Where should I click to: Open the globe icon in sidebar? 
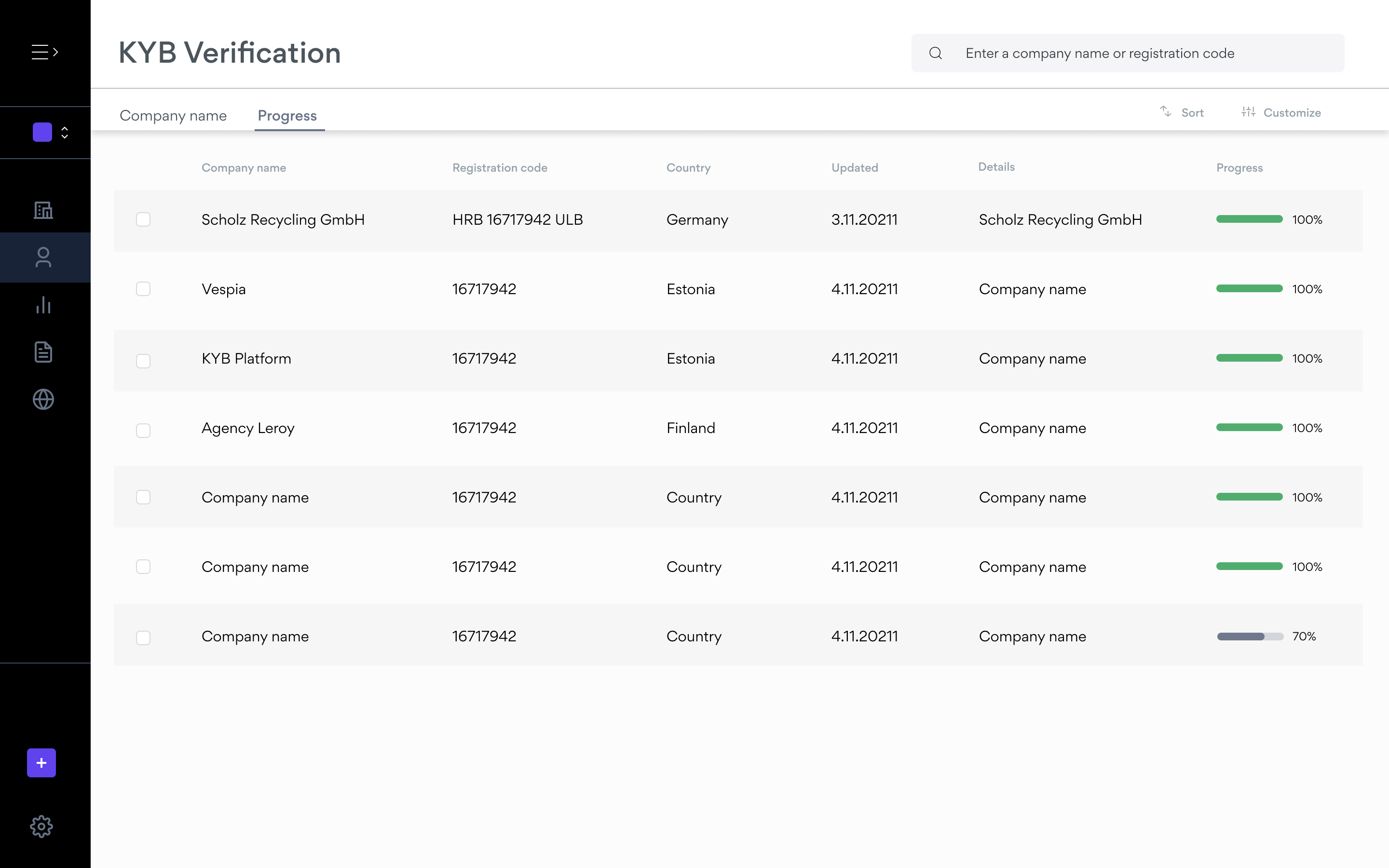coord(43,400)
